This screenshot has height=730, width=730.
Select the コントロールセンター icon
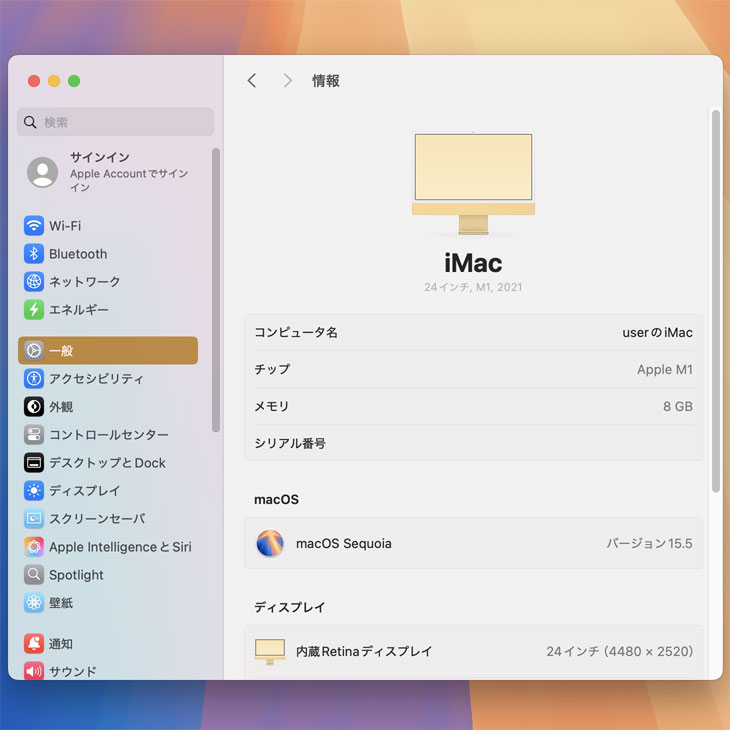tap(34, 434)
